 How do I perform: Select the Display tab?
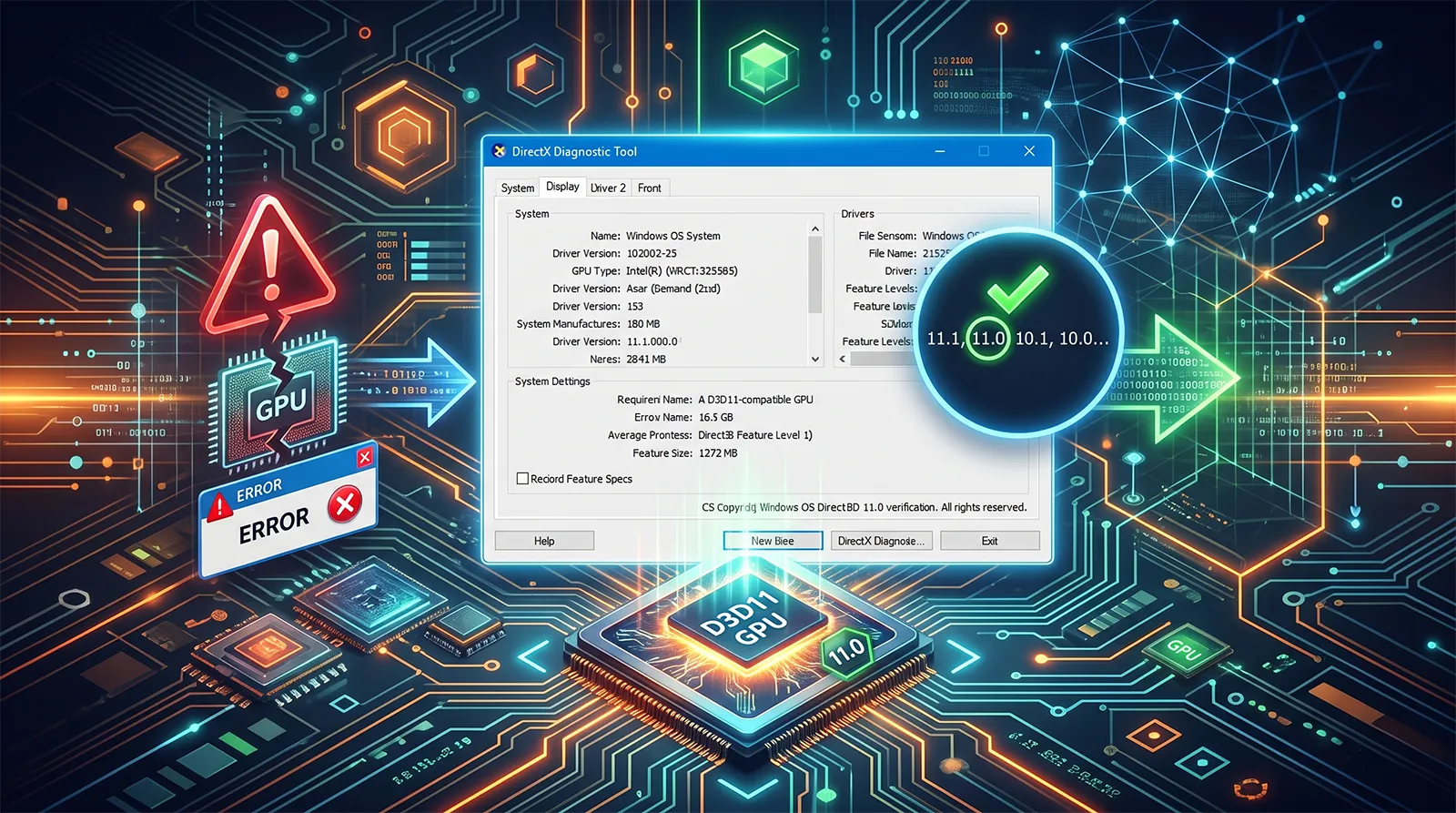click(562, 187)
